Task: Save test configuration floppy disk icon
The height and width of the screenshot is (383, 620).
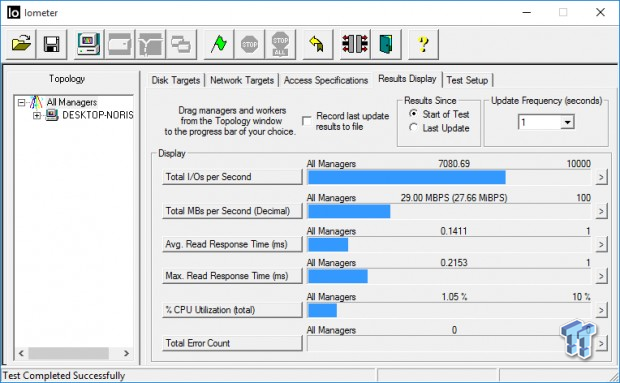Action: [x=51, y=44]
